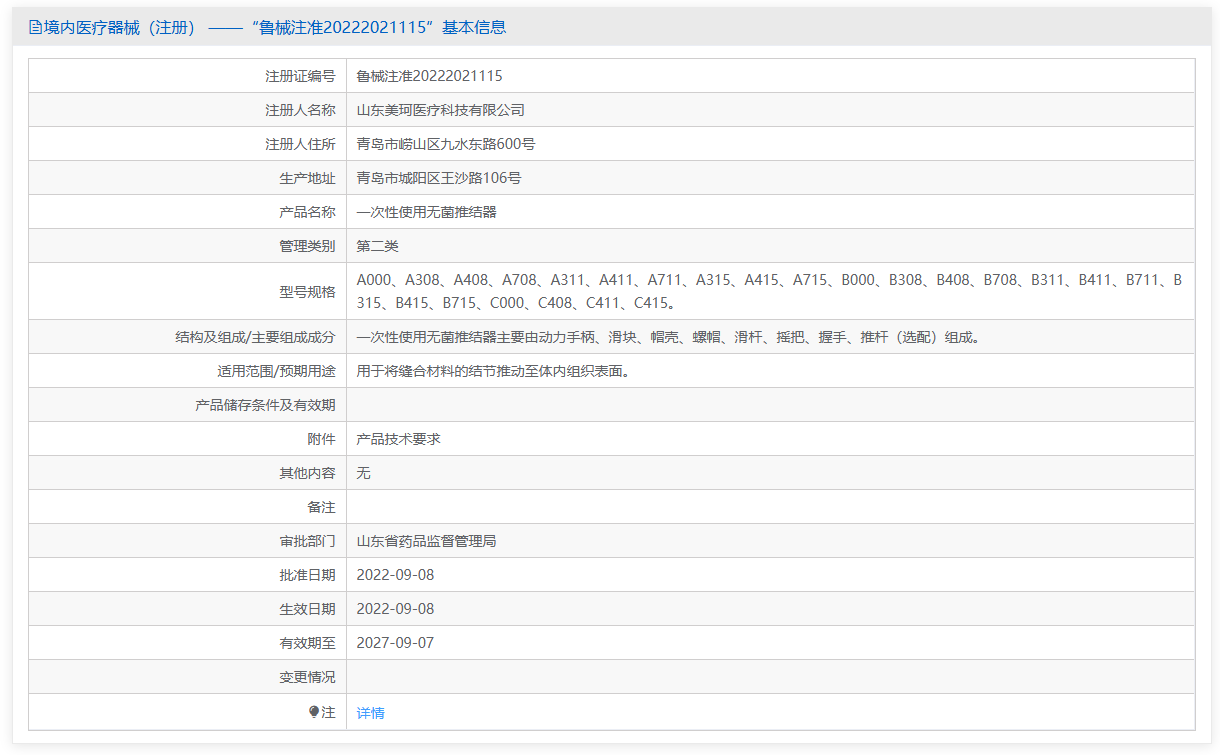Image resolution: width=1220 pixels, height=755 pixels.
Task: Click the 第二类 management category value
Action: (x=377, y=246)
